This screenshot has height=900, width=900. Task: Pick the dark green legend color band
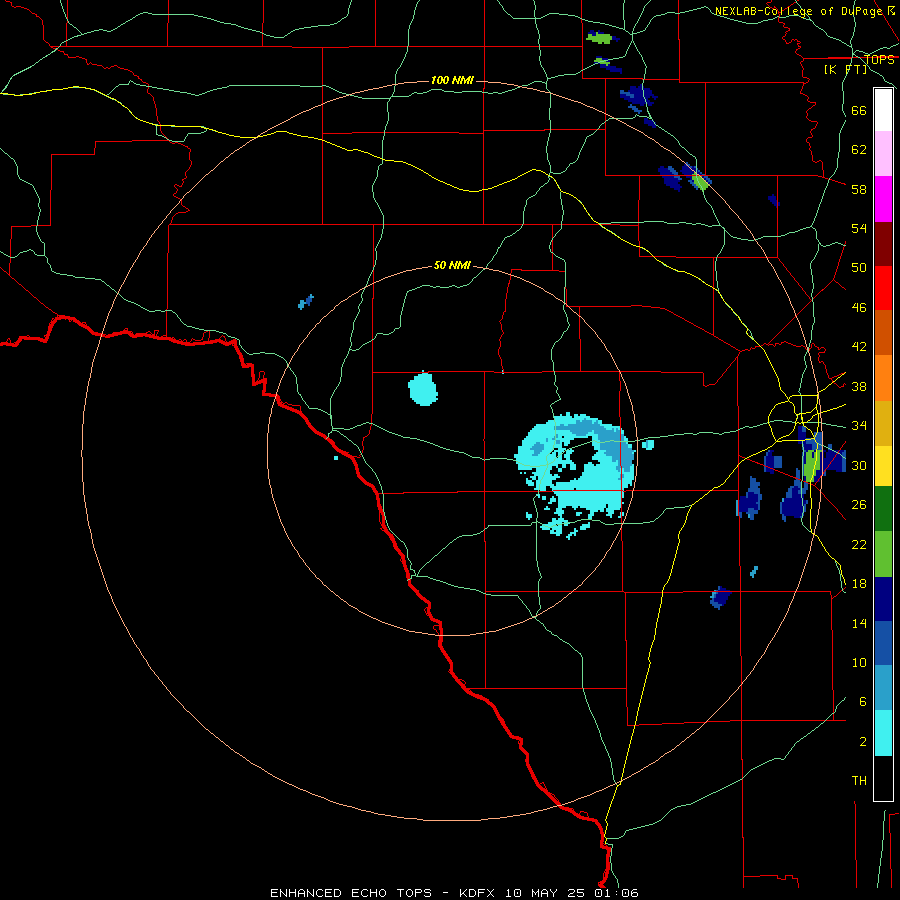click(883, 509)
